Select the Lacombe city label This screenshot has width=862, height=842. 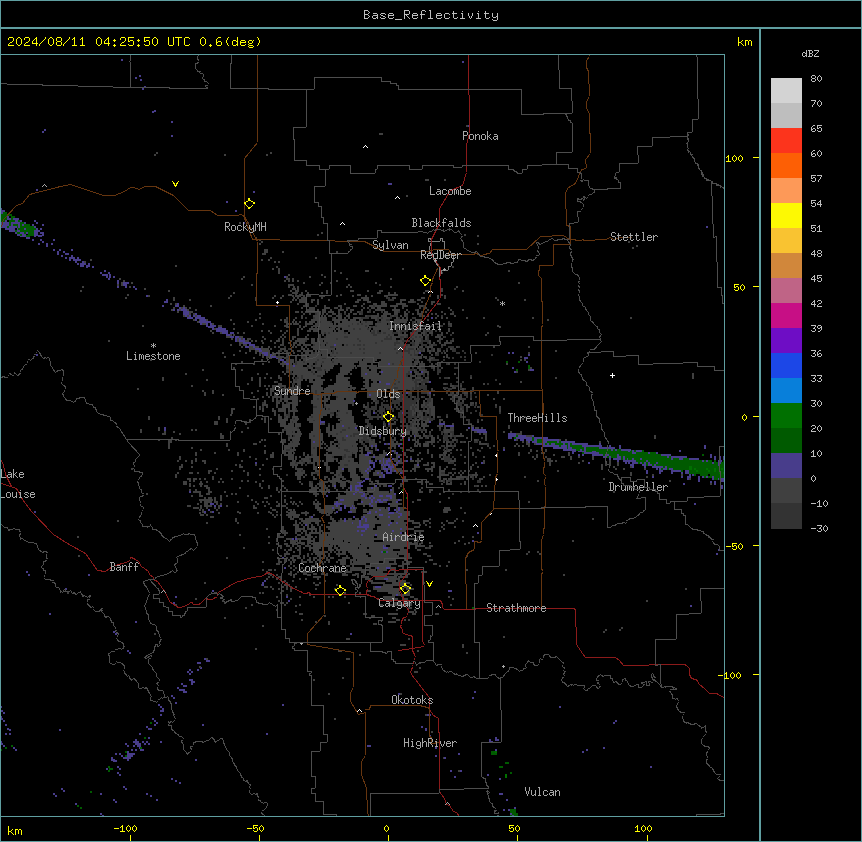[x=450, y=191]
